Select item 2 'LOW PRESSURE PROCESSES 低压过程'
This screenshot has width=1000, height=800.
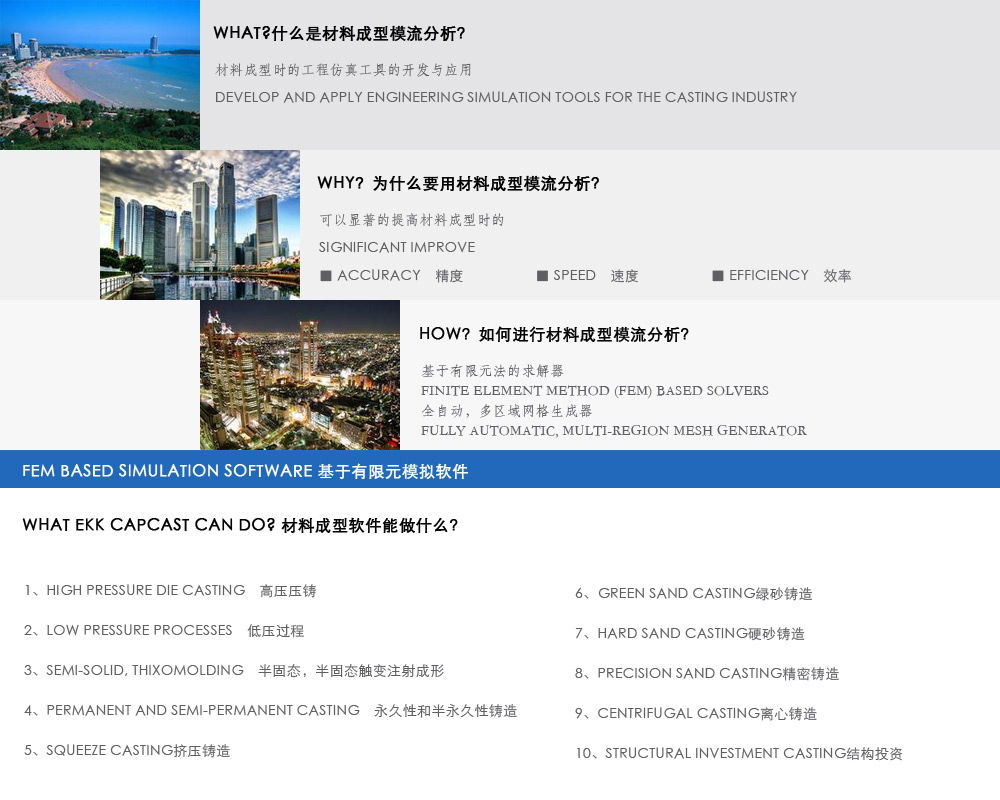click(164, 630)
